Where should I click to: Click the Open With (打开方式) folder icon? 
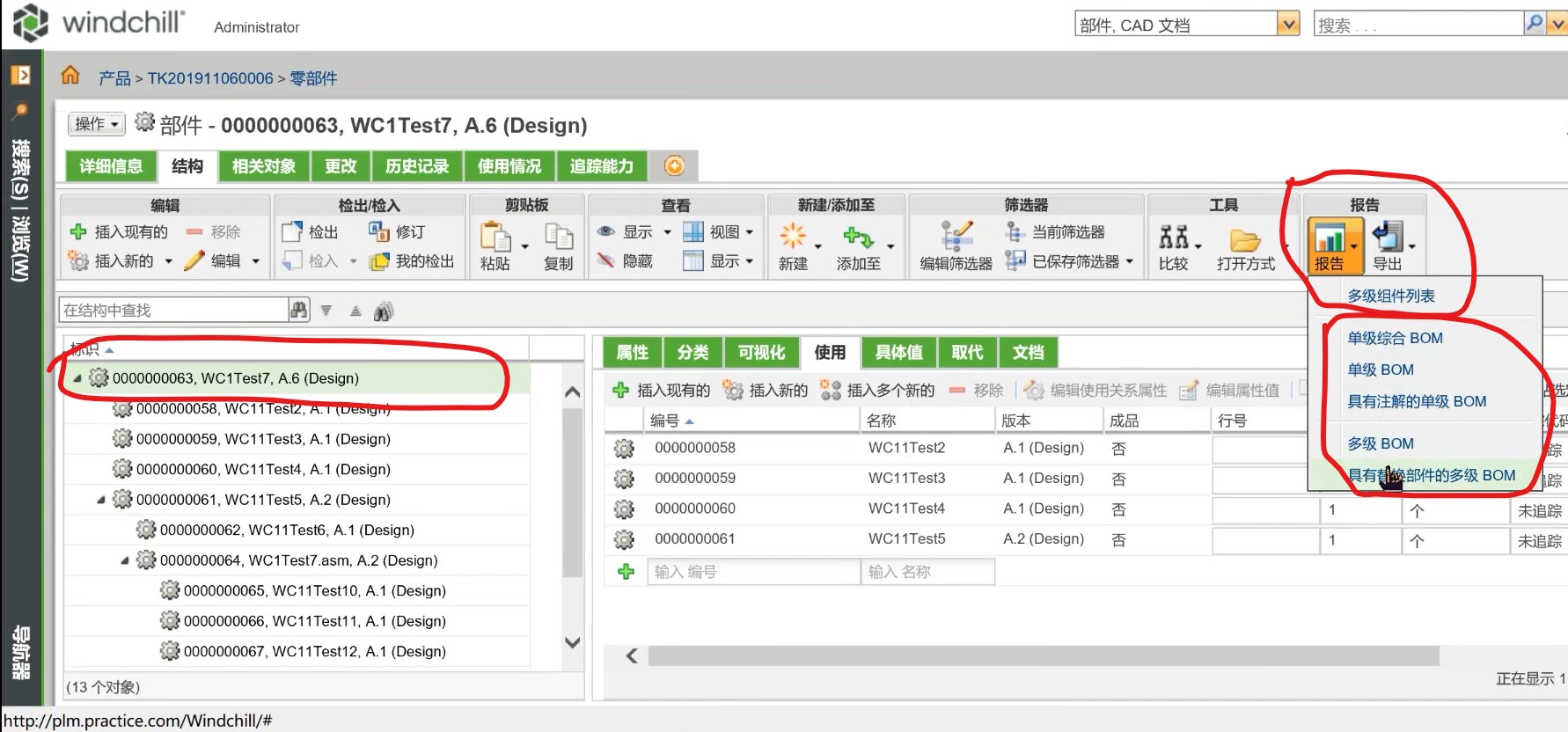pos(1245,238)
